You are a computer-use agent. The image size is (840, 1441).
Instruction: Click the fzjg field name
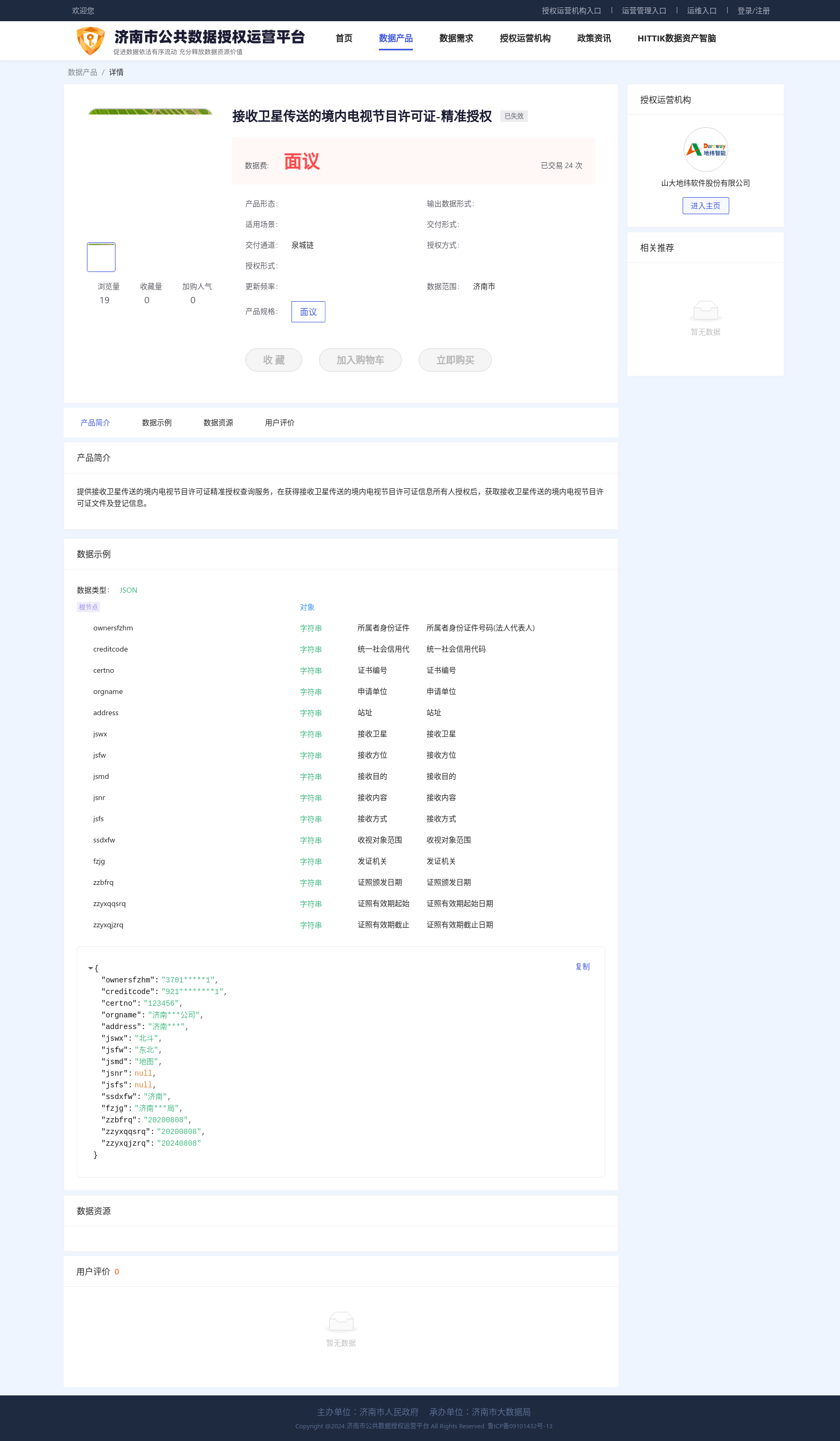click(x=99, y=861)
